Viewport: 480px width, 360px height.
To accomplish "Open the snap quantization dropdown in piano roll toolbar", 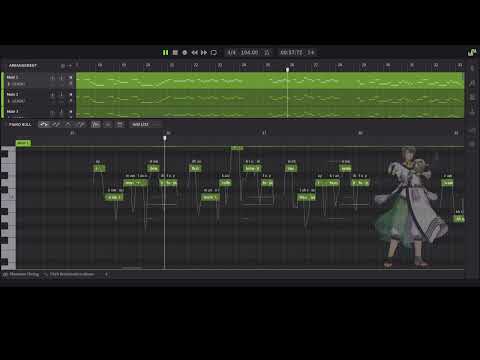I will 145,124.
